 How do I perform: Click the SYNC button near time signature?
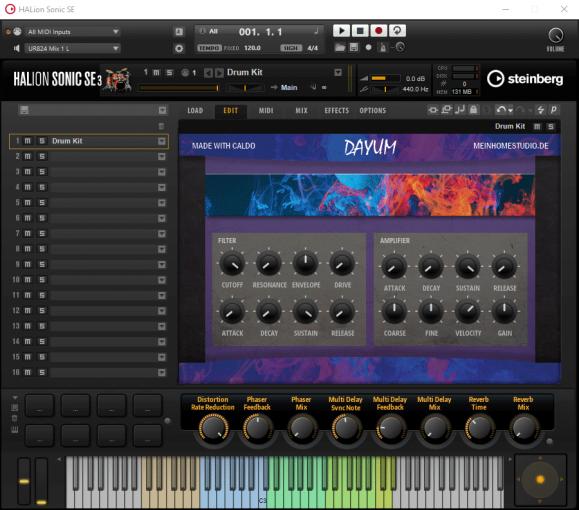coord(291,48)
